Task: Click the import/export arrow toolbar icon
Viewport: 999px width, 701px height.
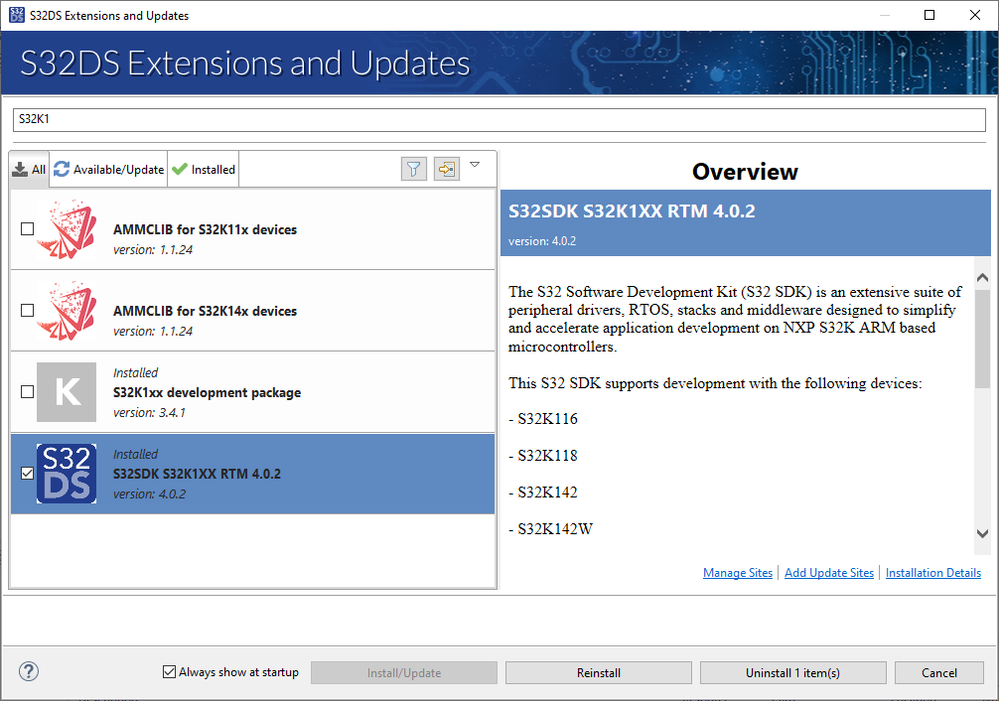Action: pyautogui.click(x=447, y=169)
